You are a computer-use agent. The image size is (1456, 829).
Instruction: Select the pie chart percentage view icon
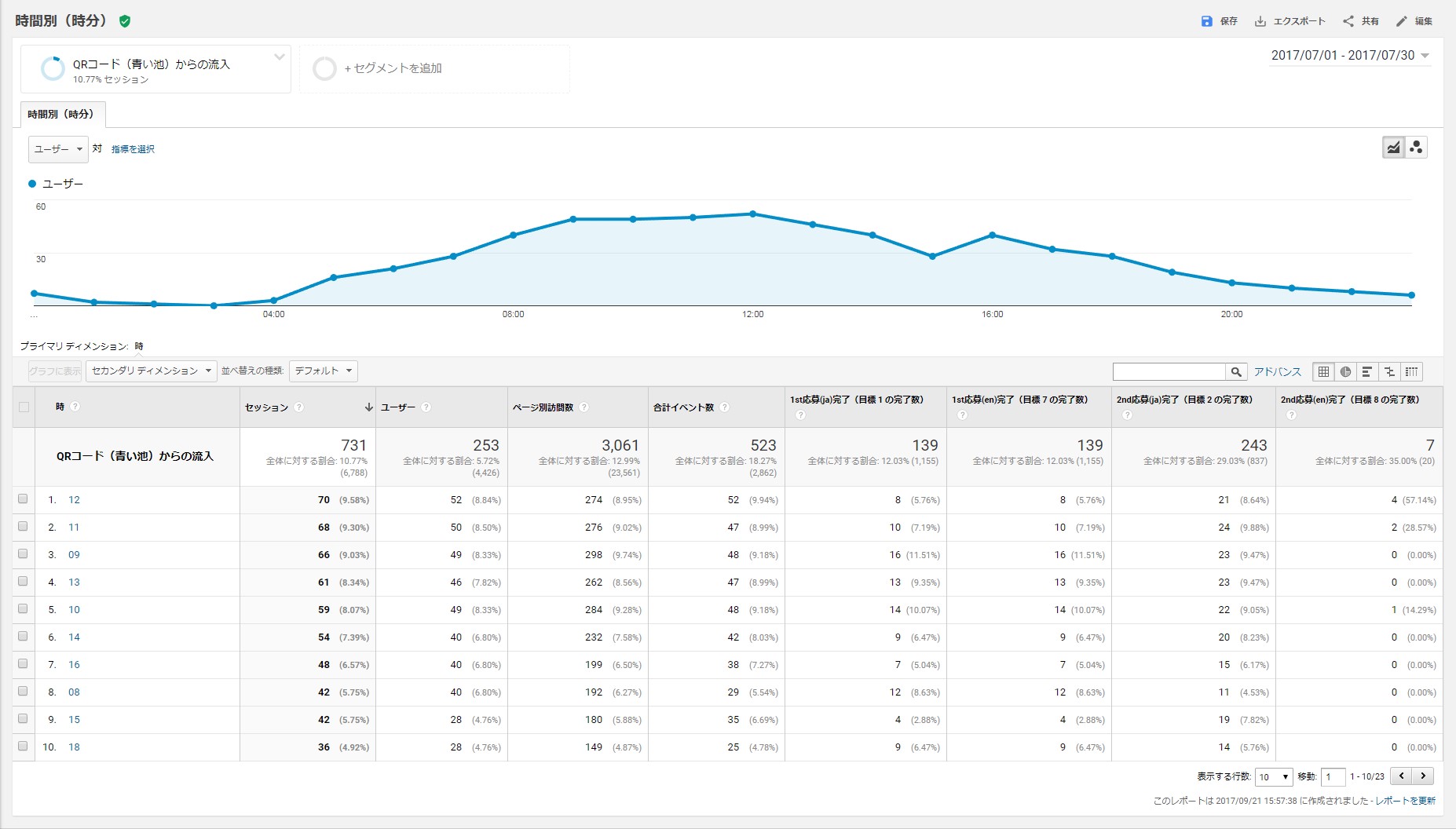[1345, 372]
